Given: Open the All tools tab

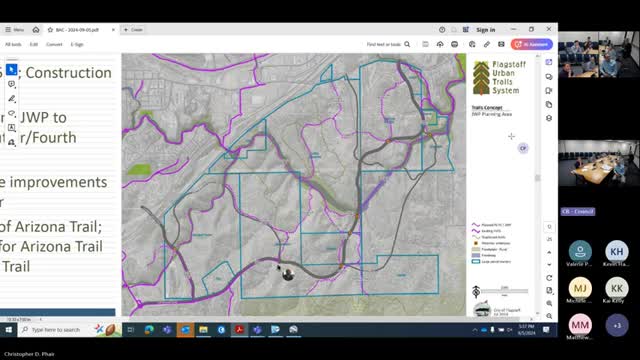Looking at the screenshot, I should (13, 44).
